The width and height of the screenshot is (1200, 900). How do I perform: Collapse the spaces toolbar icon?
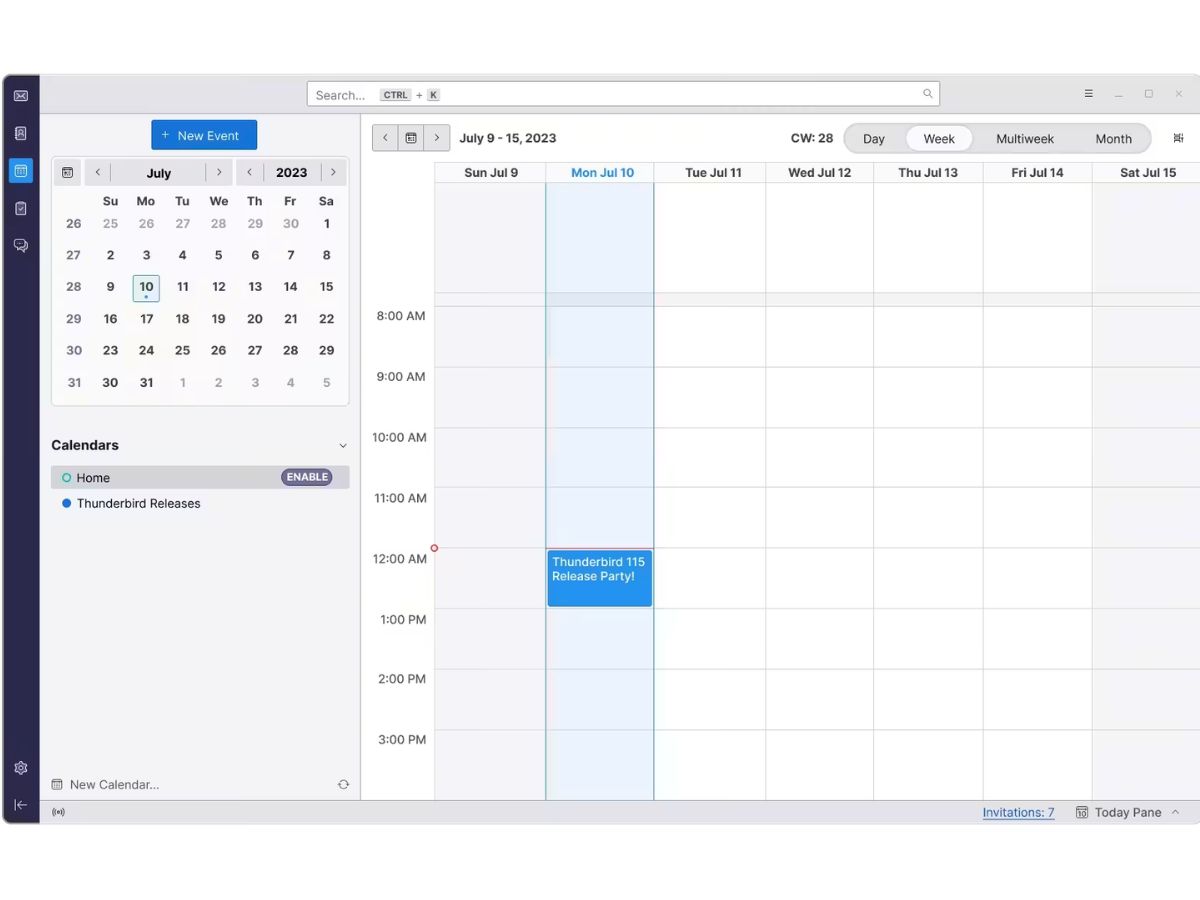[x=21, y=805]
